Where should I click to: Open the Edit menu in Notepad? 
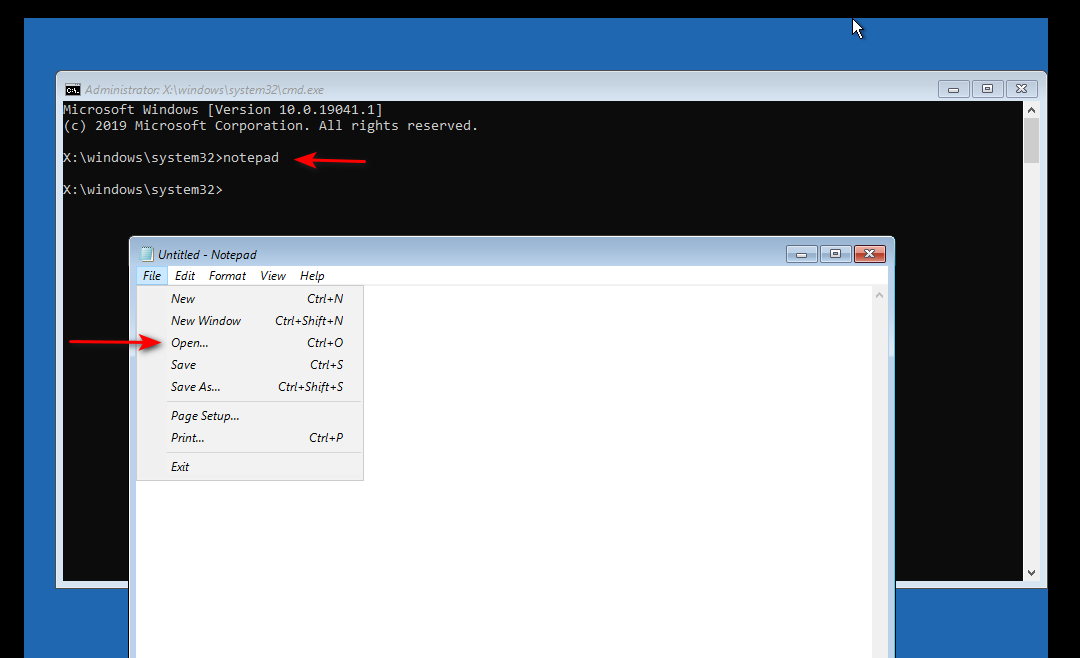[185, 276]
